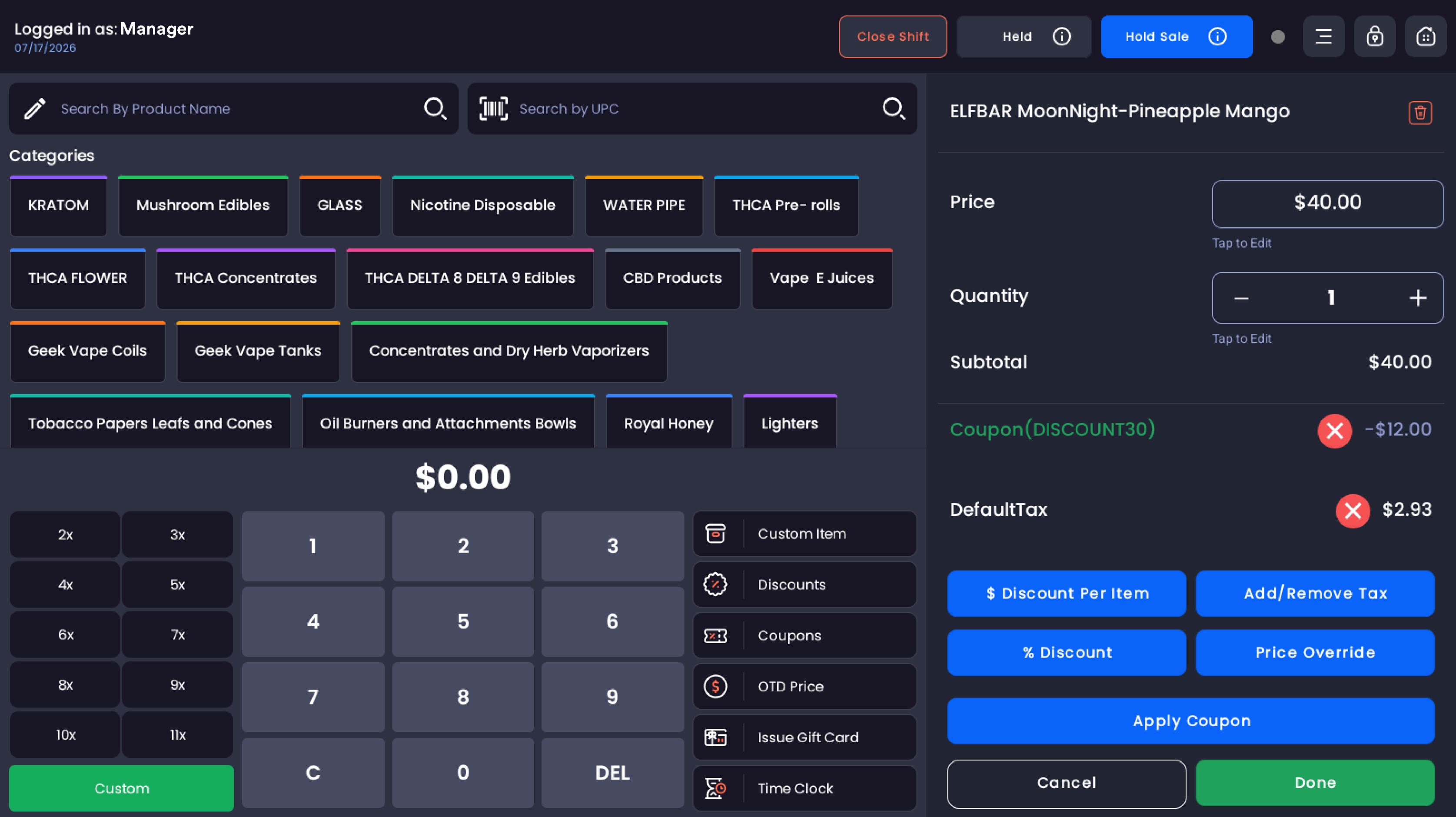Click the % Discount button
Viewport: 1456px width, 817px height.
1067,653
